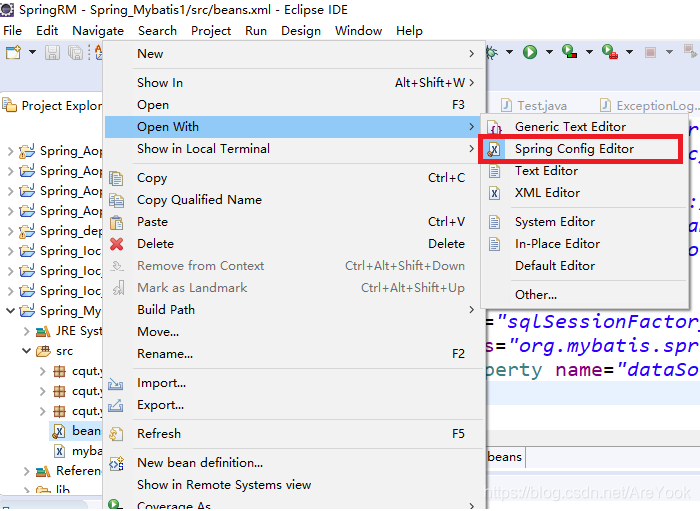Open the Design menu
Viewport: 700px width, 511px height.
click(x=301, y=31)
